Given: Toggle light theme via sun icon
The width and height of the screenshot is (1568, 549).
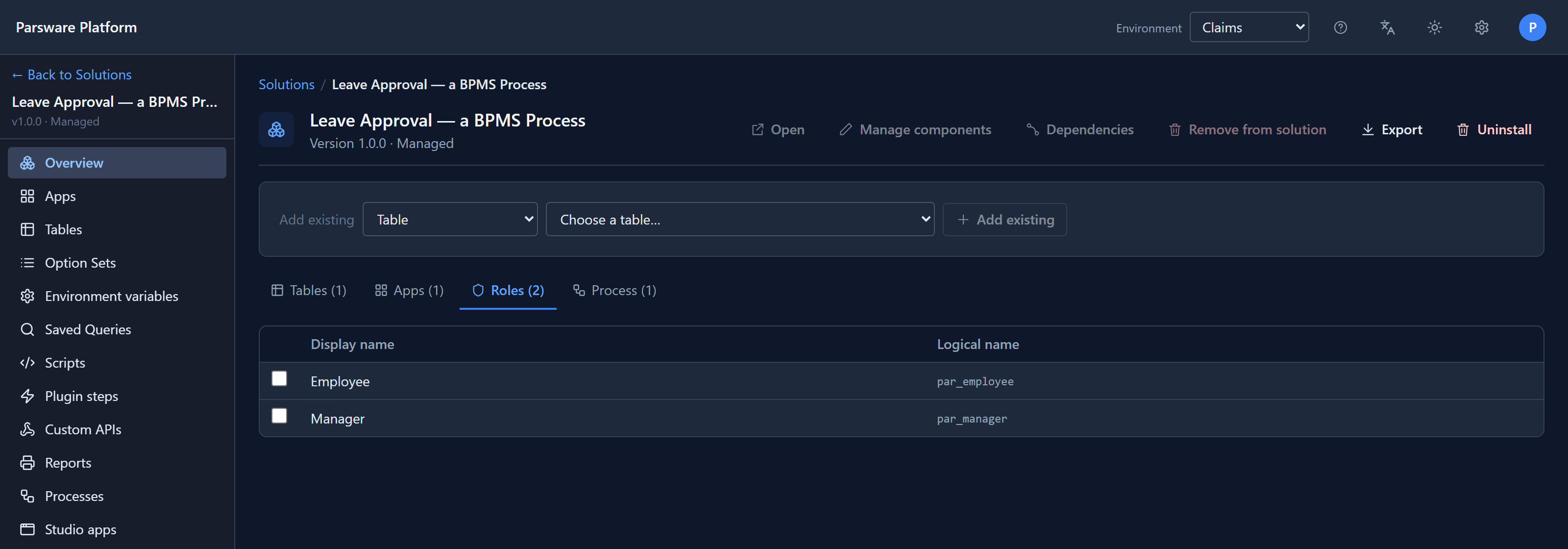Looking at the screenshot, I should tap(1435, 27).
